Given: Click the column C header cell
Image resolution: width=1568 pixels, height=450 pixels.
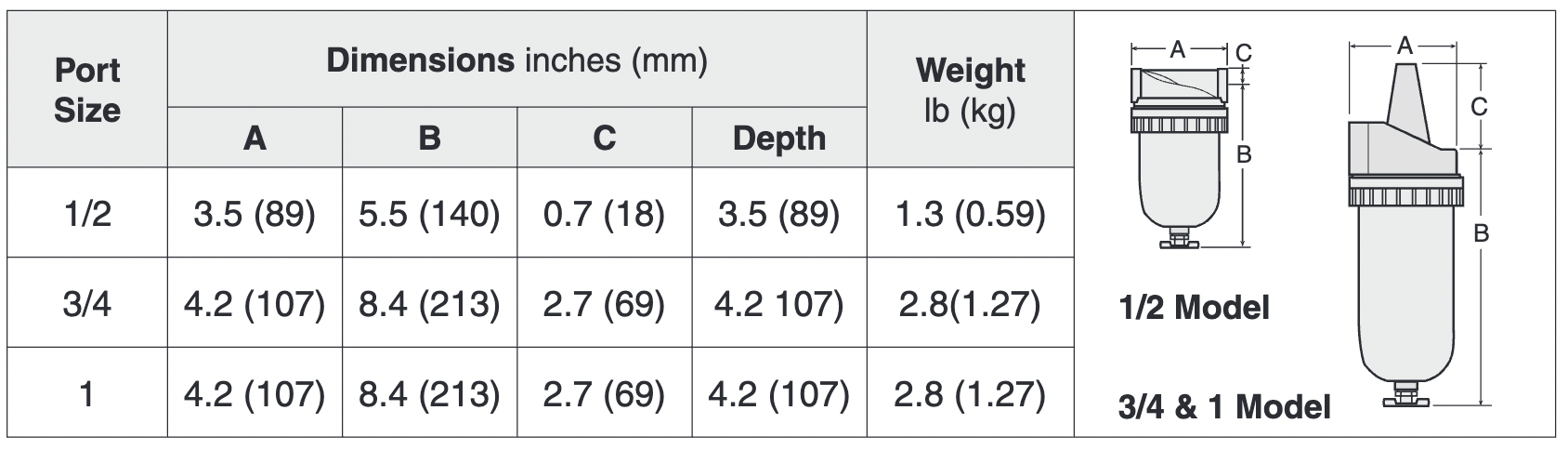Looking at the screenshot, I should tap(604, 138).
